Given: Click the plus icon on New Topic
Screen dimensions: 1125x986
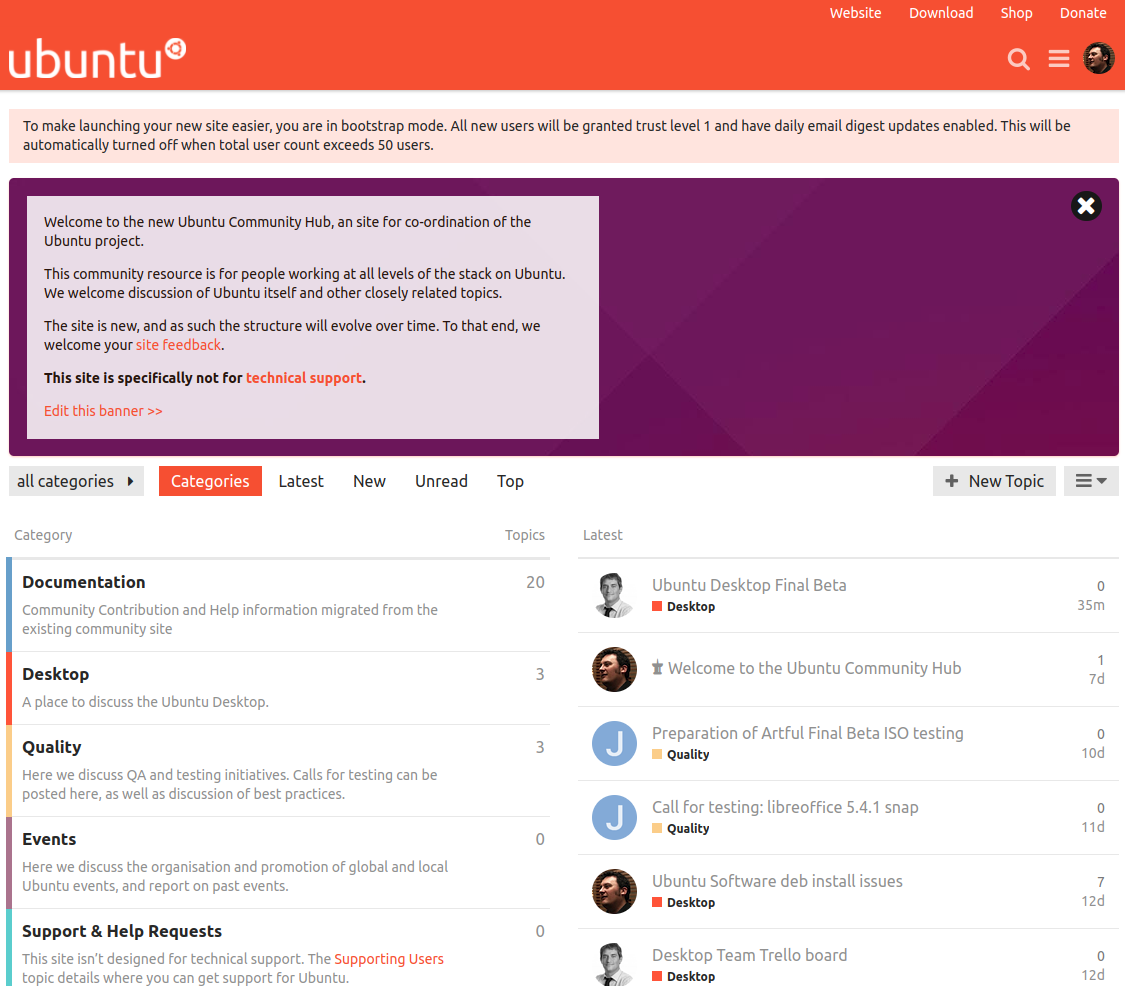Looking at the screenshot, I should pyautogui.click(x=951, y=481).
